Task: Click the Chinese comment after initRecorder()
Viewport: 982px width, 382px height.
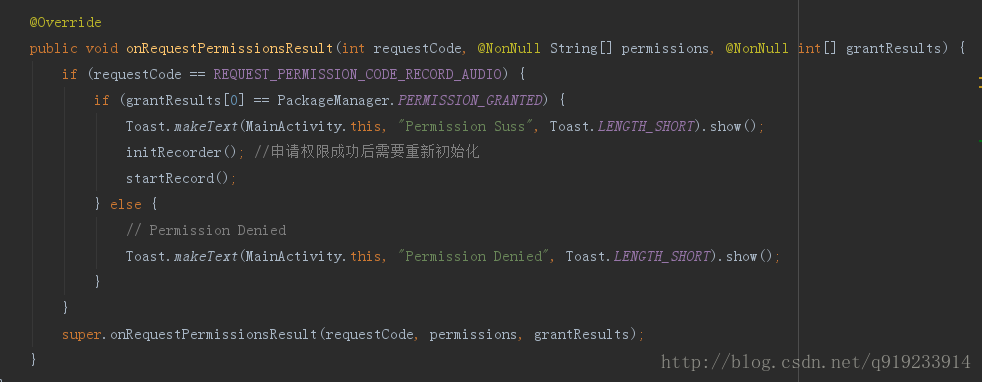Action: [x=367, y=152]
